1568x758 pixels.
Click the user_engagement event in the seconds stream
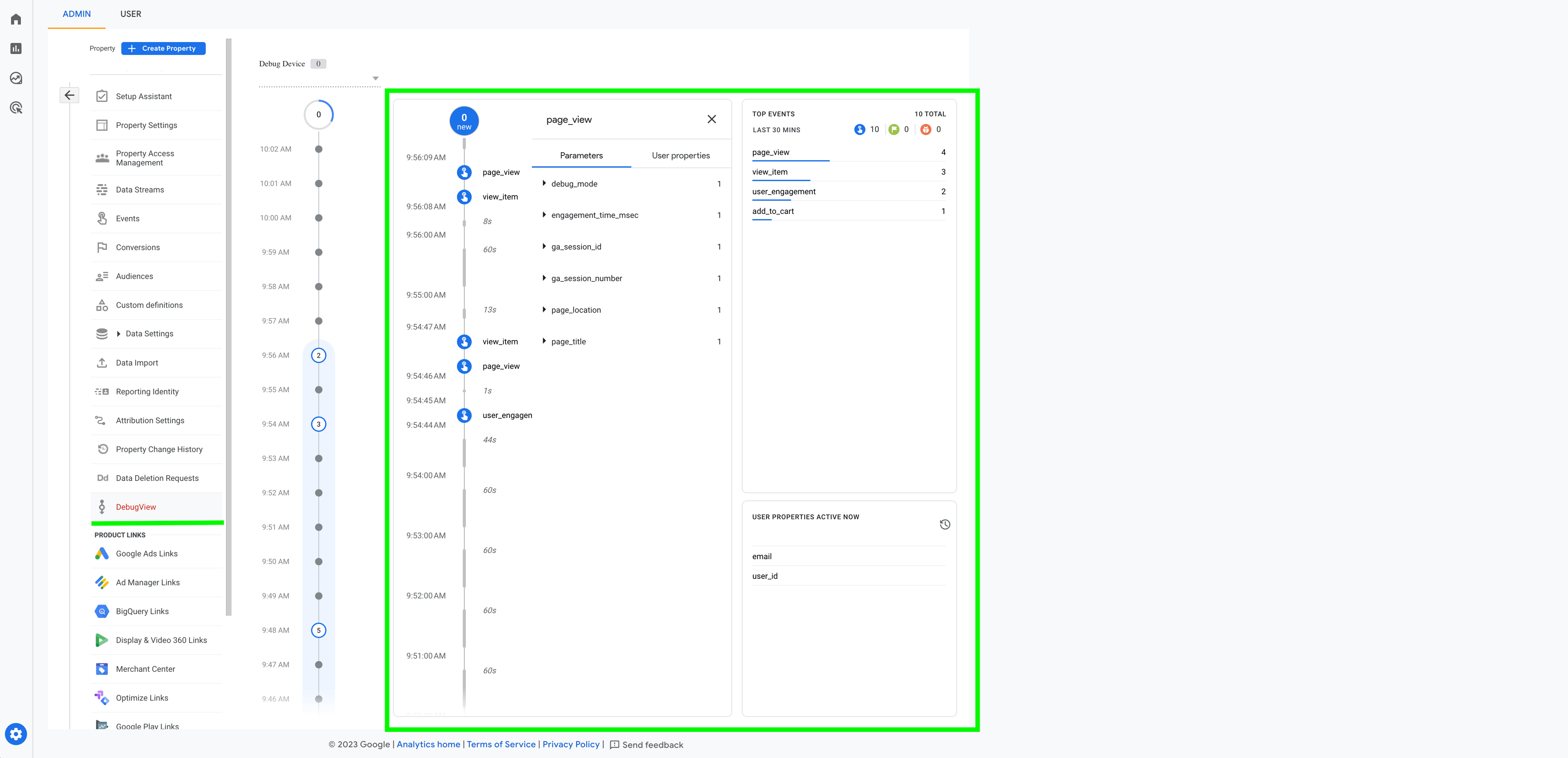tap(494, 416)
